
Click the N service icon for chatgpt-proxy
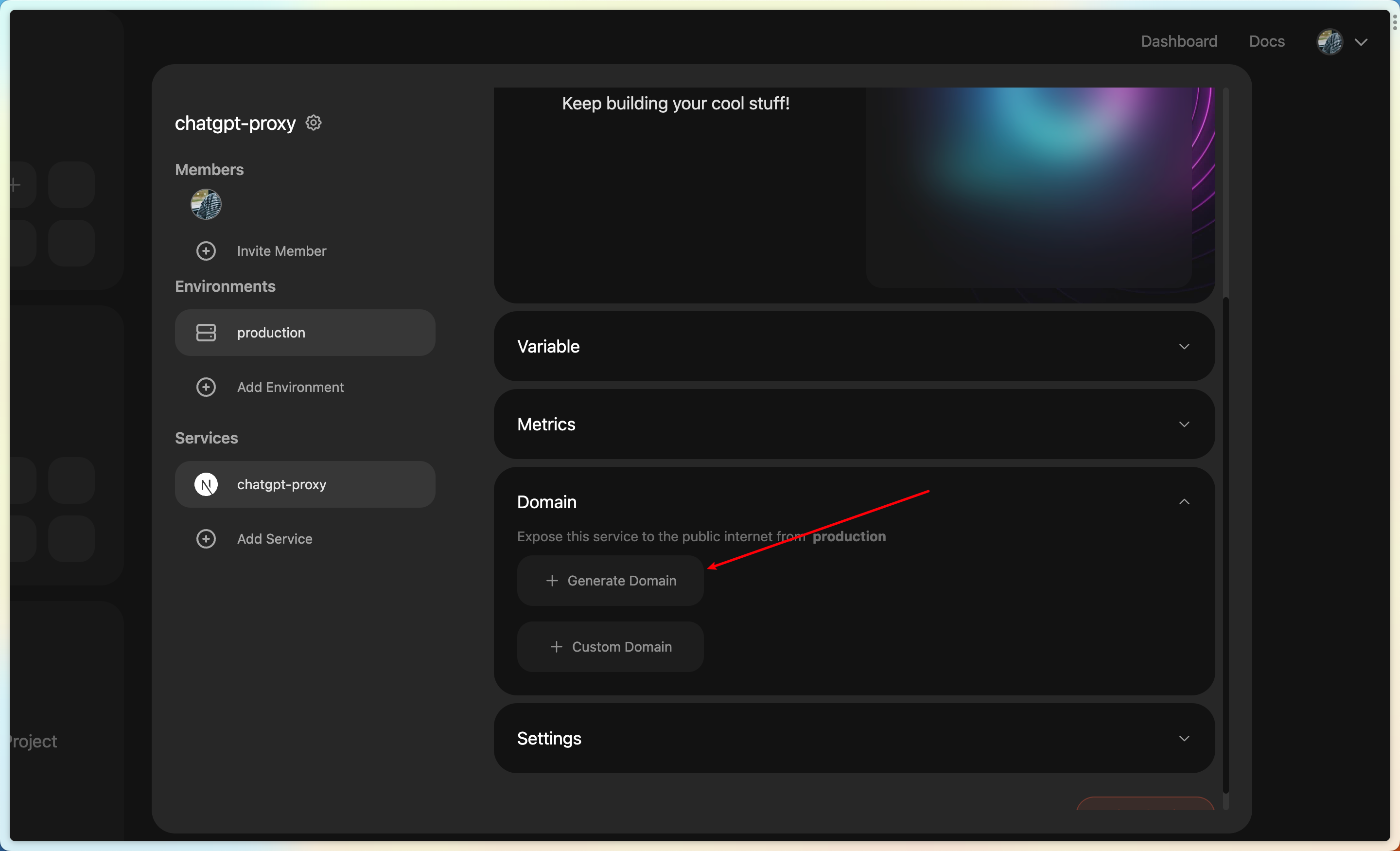(206, 484)
